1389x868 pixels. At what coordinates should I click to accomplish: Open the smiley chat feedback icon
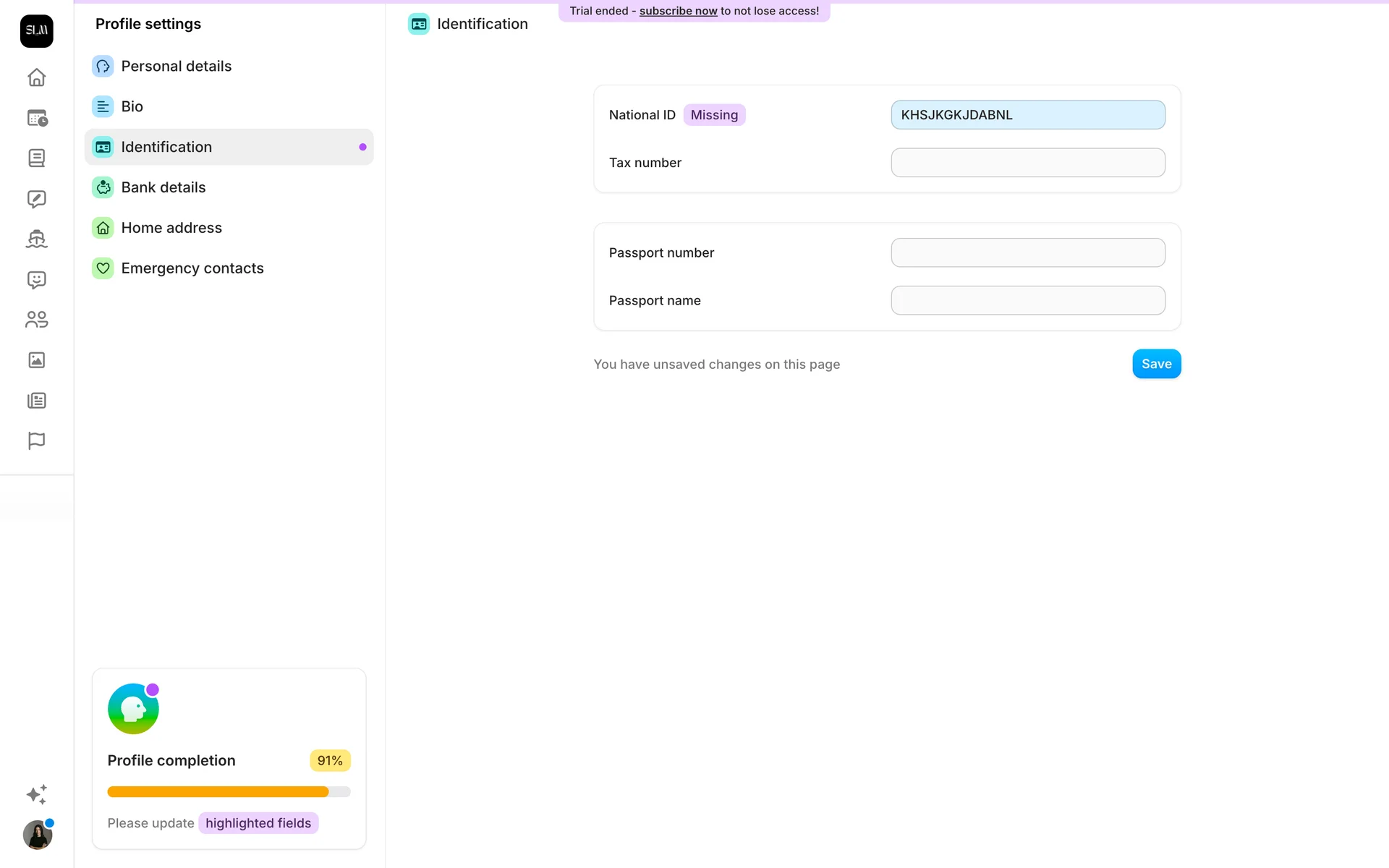[x=36, y=280]
